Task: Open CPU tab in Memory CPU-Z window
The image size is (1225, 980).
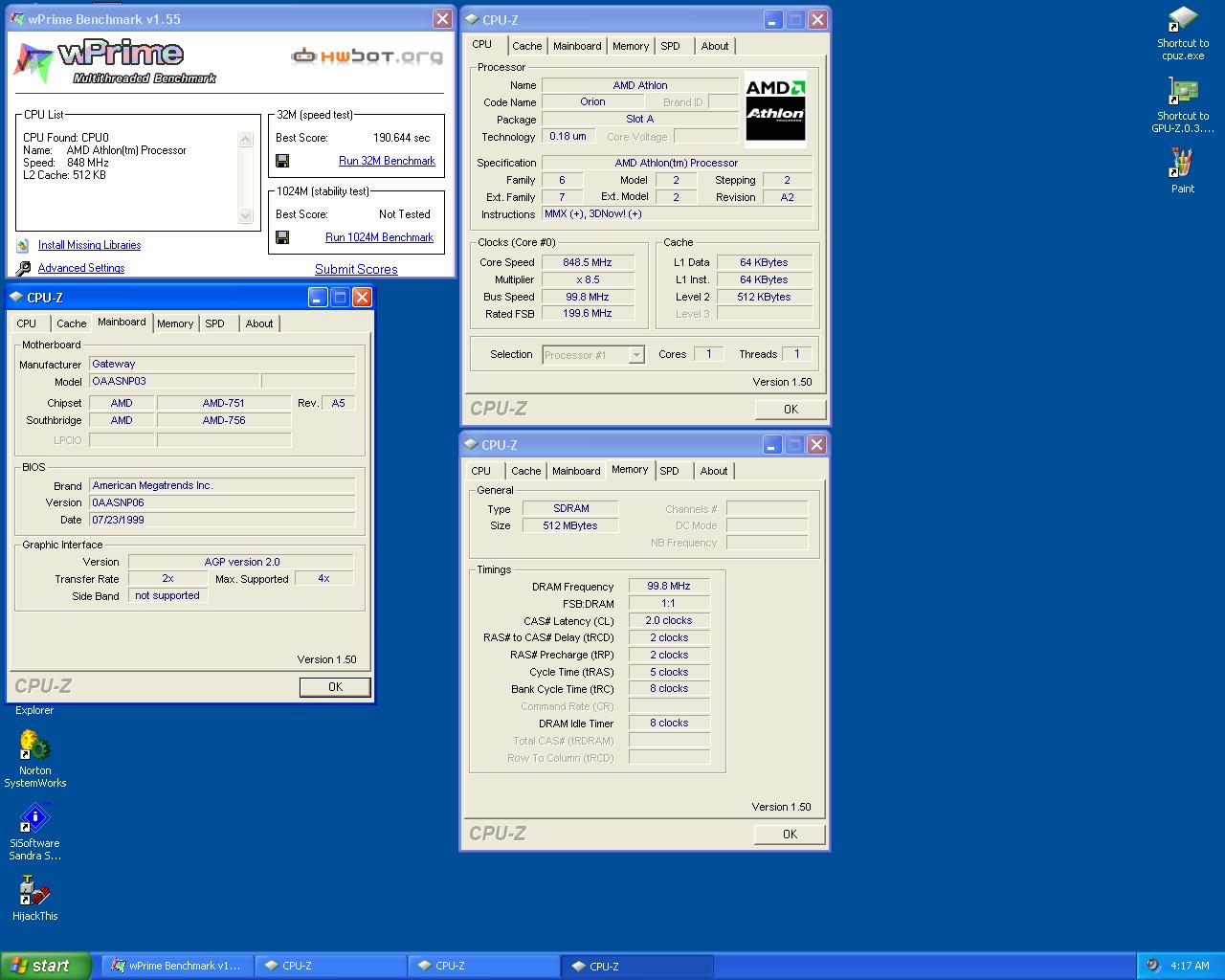Action: point(481,471)
